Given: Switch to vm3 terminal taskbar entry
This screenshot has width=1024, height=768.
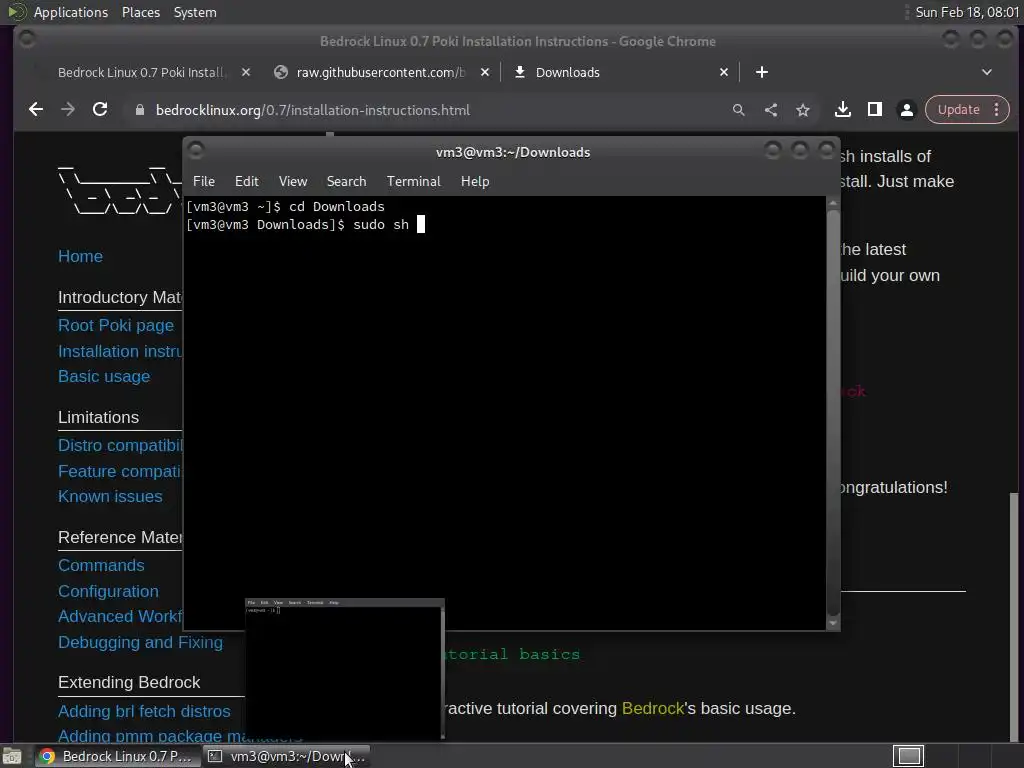Looking at the screenshot, I should click(286, 756).
